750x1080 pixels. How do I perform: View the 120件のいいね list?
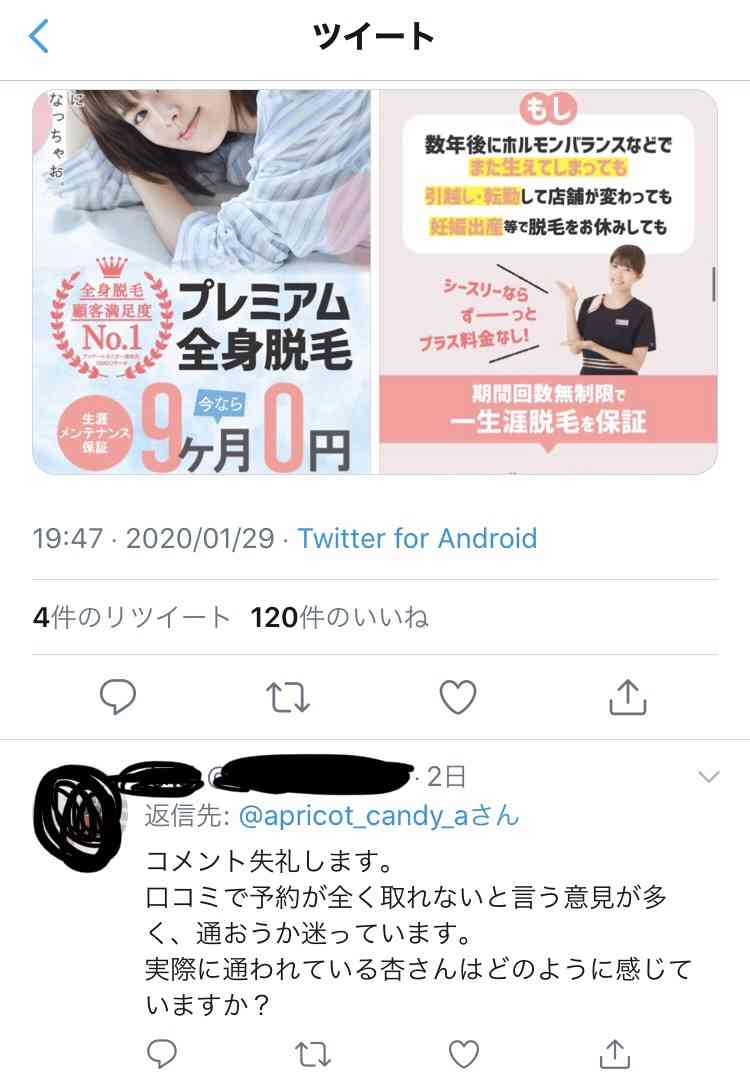click(x=340, y=617)
